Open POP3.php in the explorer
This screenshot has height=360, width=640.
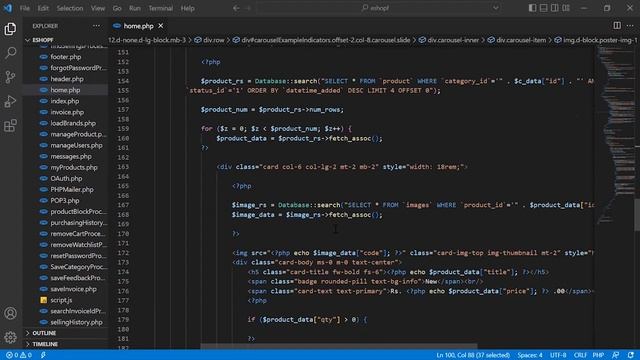[65, 200]
